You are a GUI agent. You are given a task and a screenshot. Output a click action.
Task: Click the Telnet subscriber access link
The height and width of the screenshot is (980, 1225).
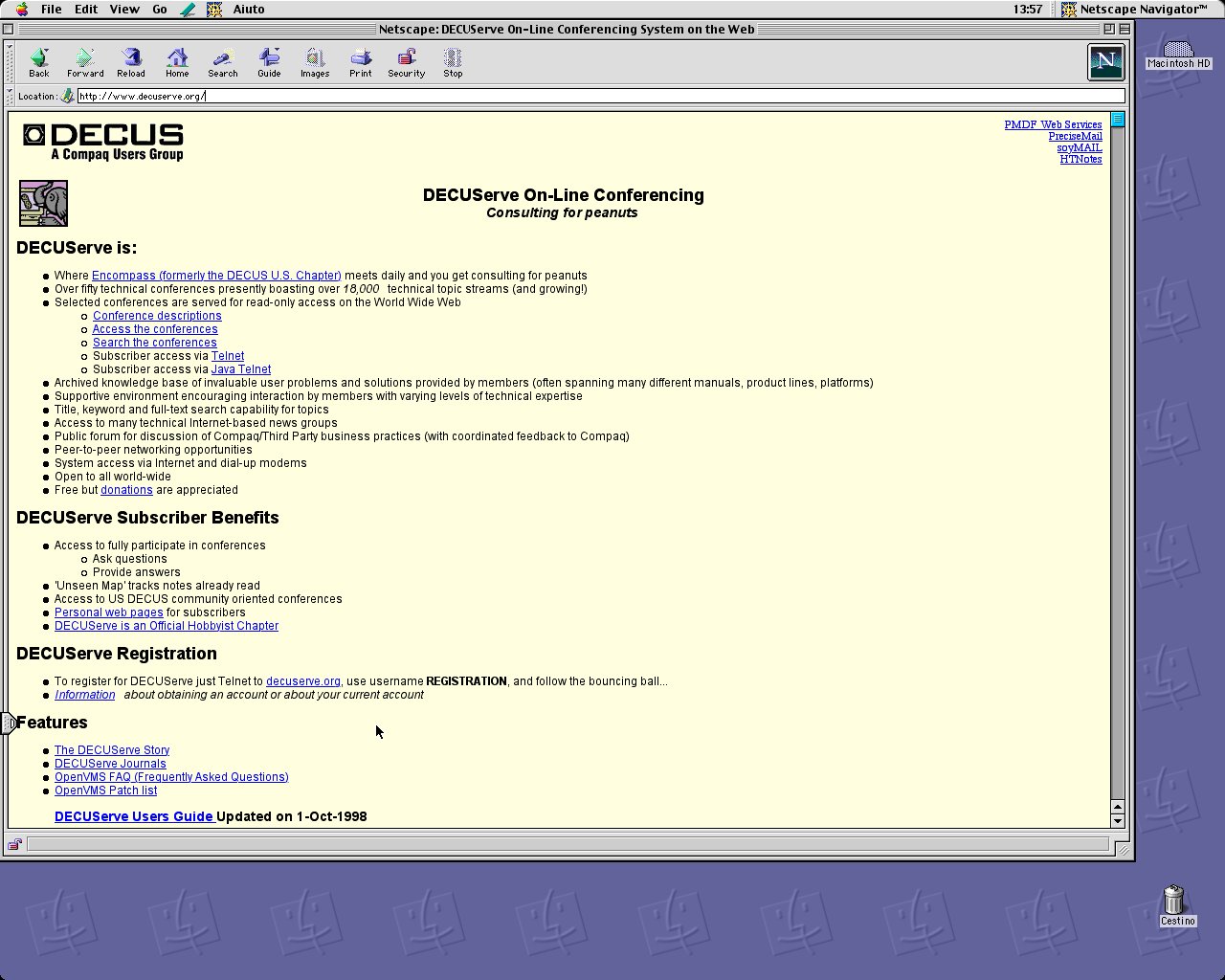coord(228,356)
